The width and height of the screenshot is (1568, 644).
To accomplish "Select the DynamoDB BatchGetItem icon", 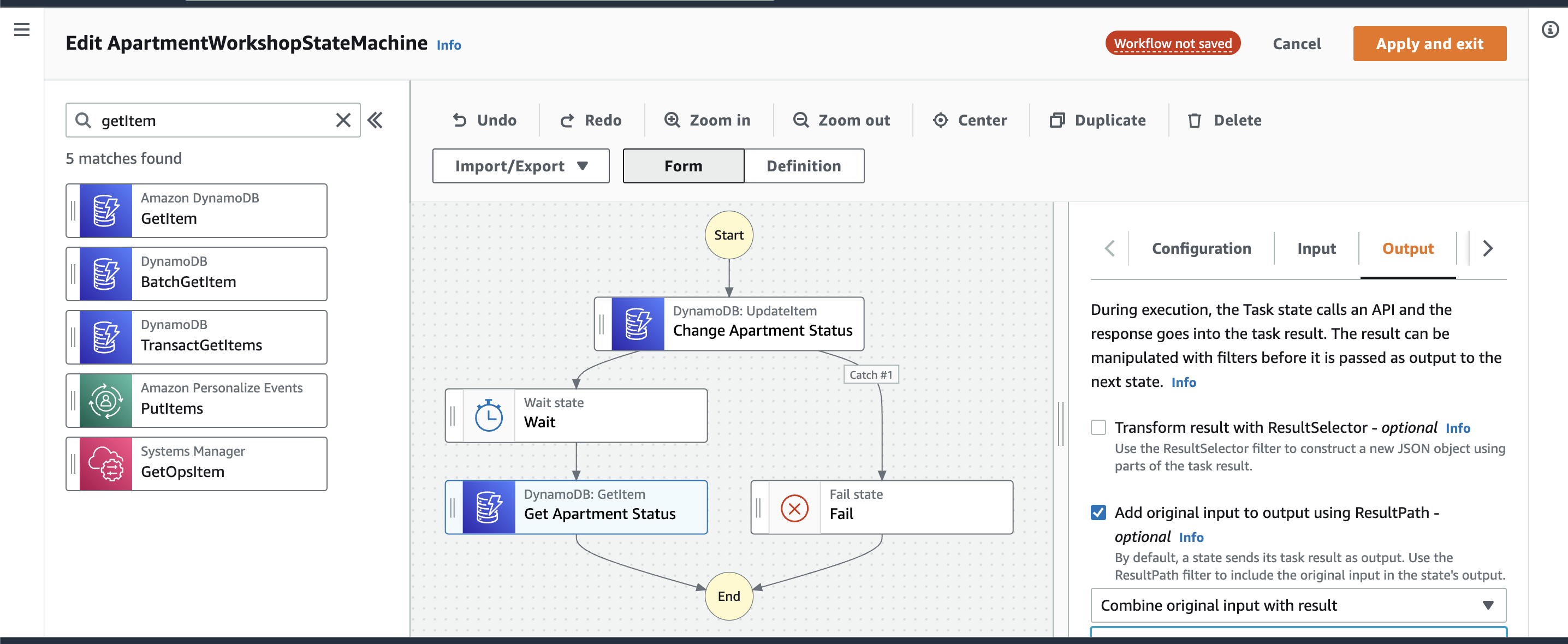I will [105, 274].
